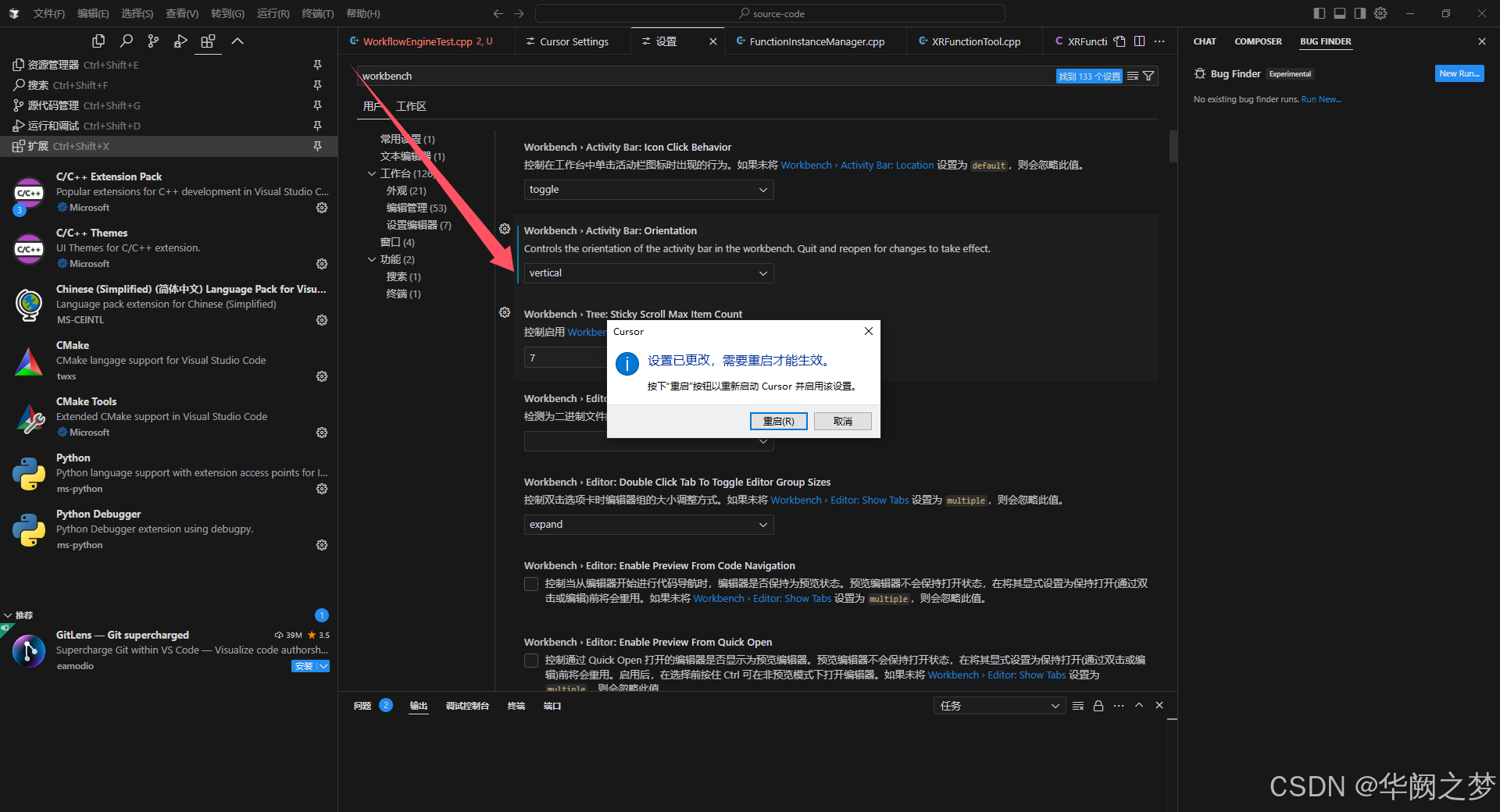The image size is (1500, 812).
Task: Open the 运行(R) menu
Action: [x=273, y=13]
